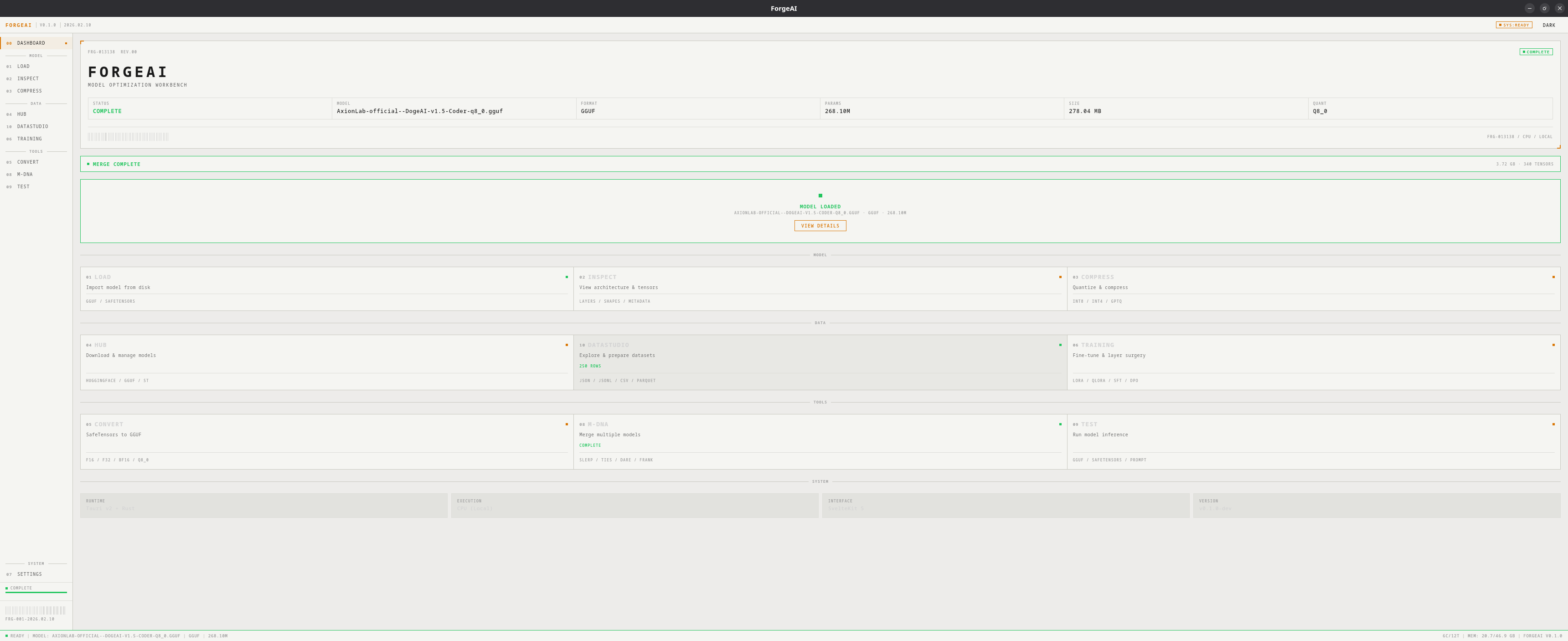Image resolution: width=1568 pixels, height=641 pixels.
Task: Open the M-DNA model merge tool
Action: (24, 174)
